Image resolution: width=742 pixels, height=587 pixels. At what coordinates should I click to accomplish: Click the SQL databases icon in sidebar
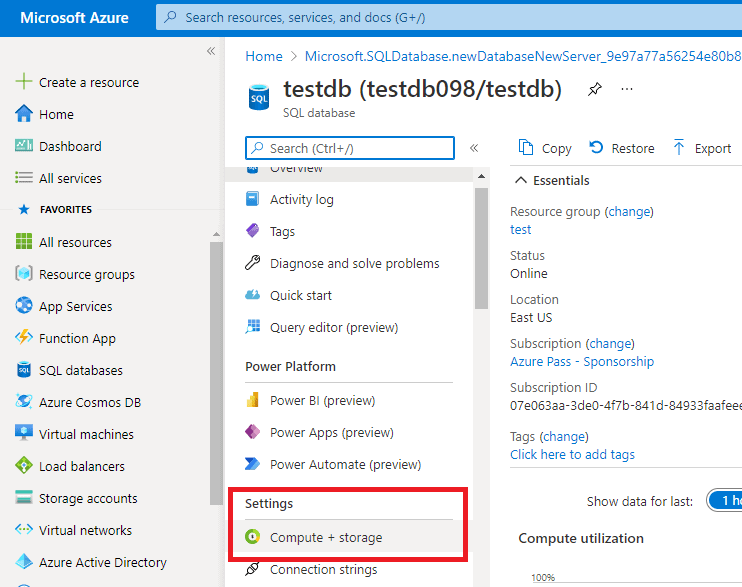[24, 370]
